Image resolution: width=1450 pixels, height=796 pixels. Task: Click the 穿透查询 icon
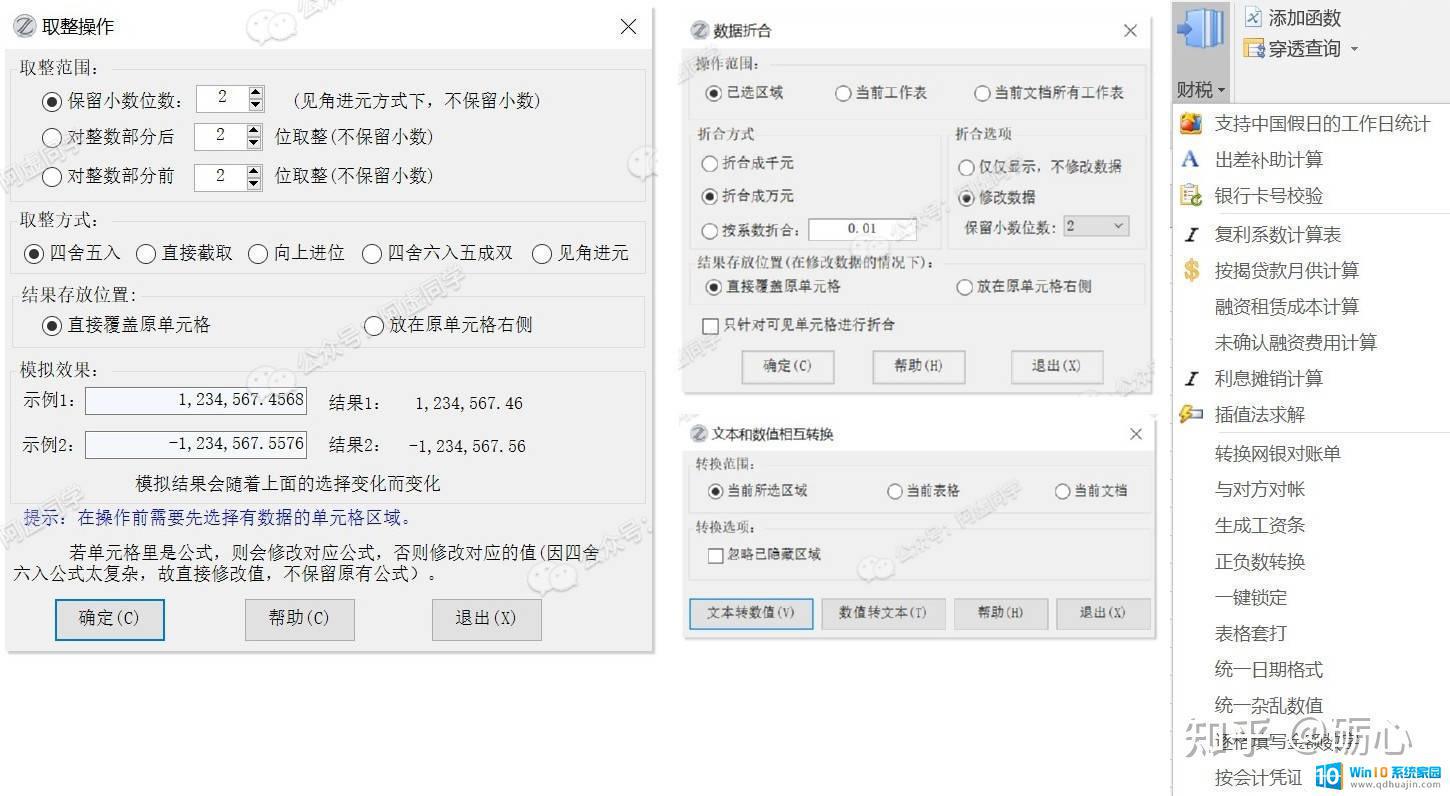(1254, 48)
